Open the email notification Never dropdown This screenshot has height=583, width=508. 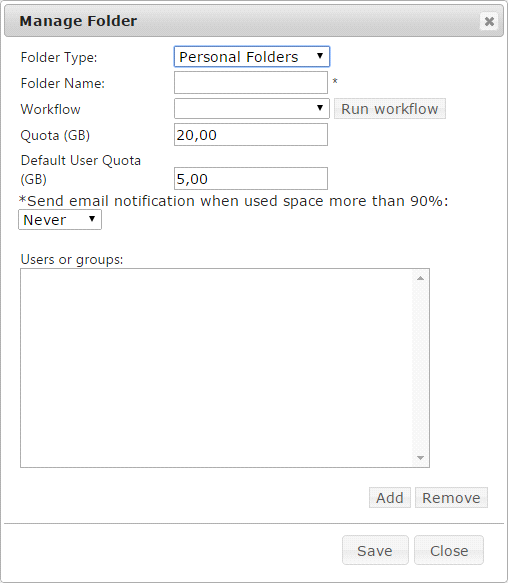coord(60,220)
